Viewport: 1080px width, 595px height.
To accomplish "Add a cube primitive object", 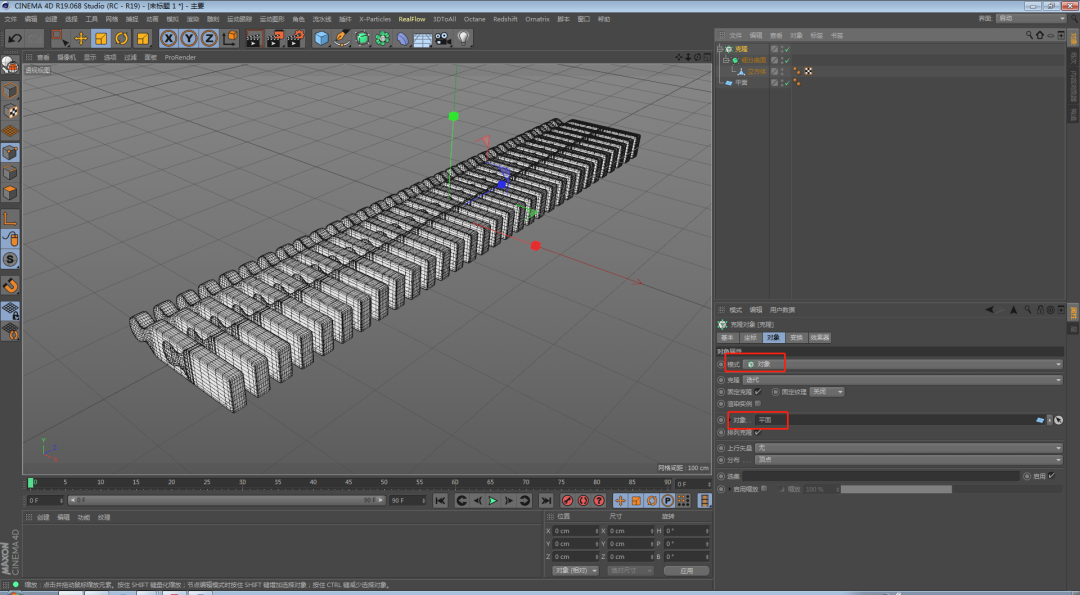I will 321,38.
